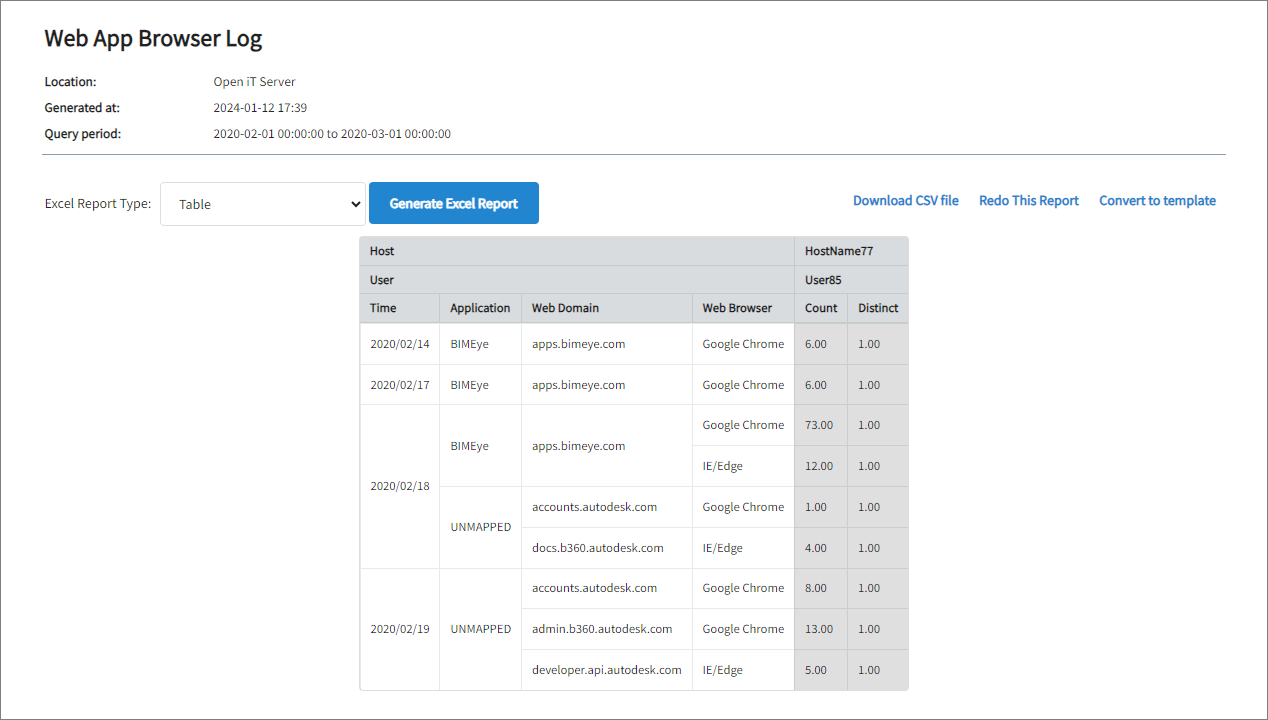Open the Excel Report Type dropdown

(262, 204)
